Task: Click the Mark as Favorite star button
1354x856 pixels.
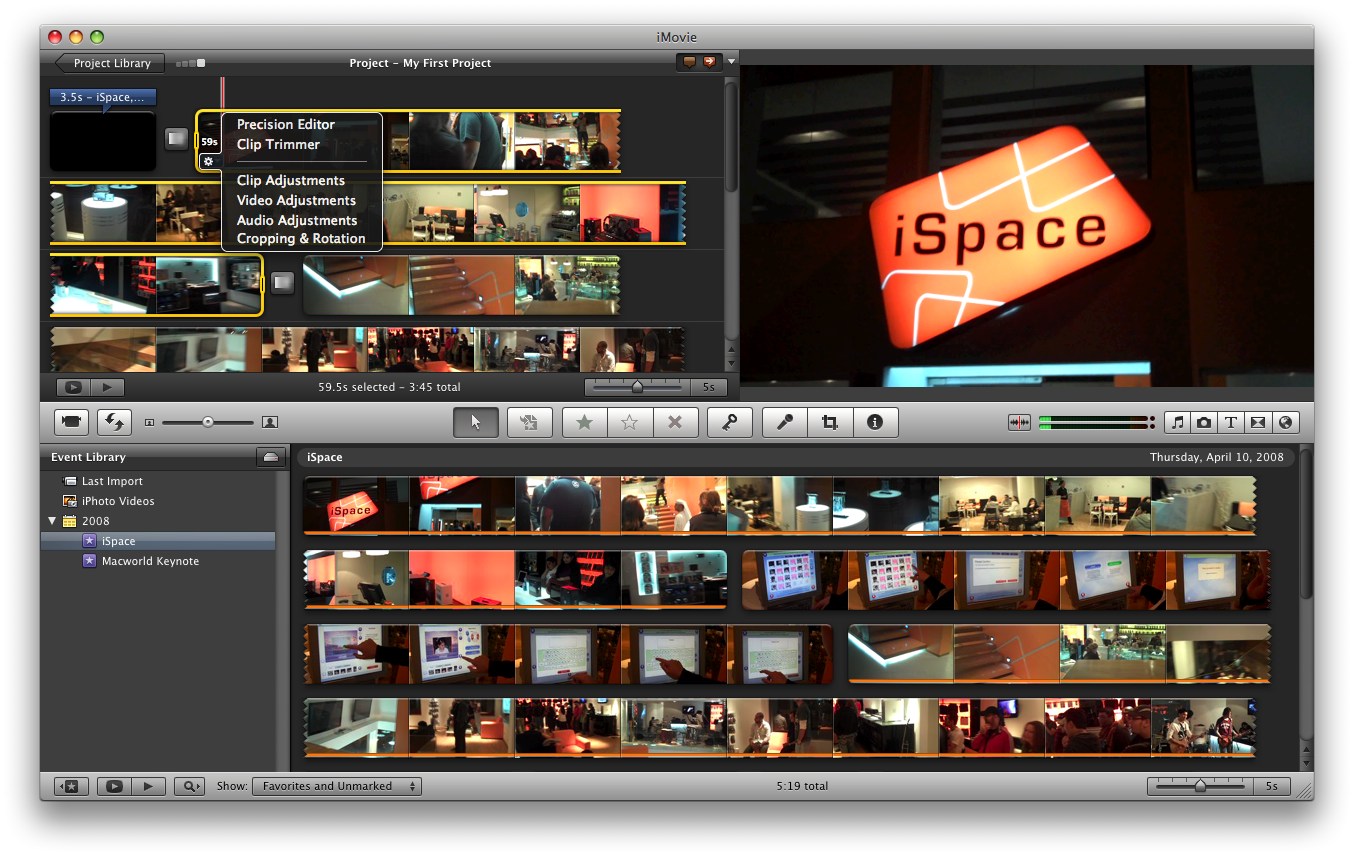Action: (584, 422)
